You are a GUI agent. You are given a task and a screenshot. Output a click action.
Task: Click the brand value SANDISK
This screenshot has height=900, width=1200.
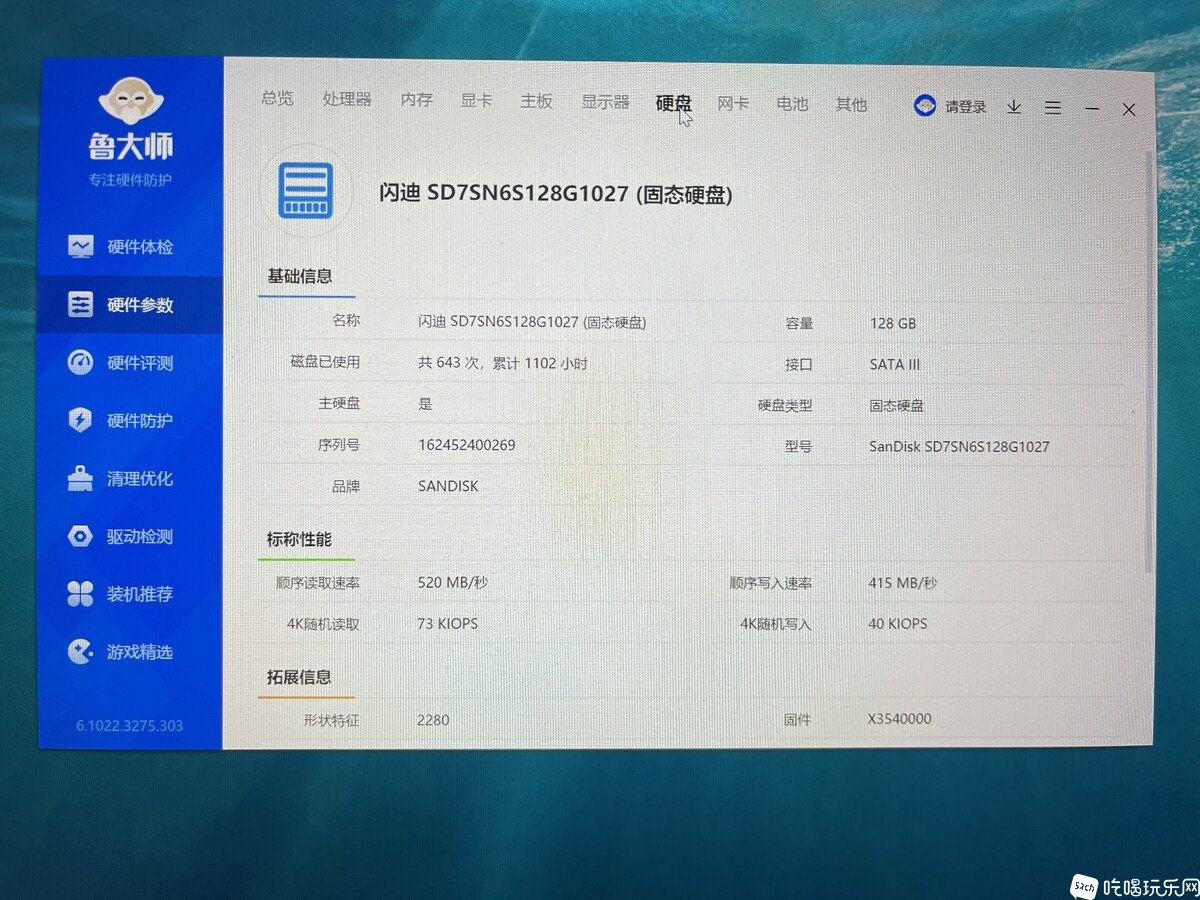coord(448,486)
